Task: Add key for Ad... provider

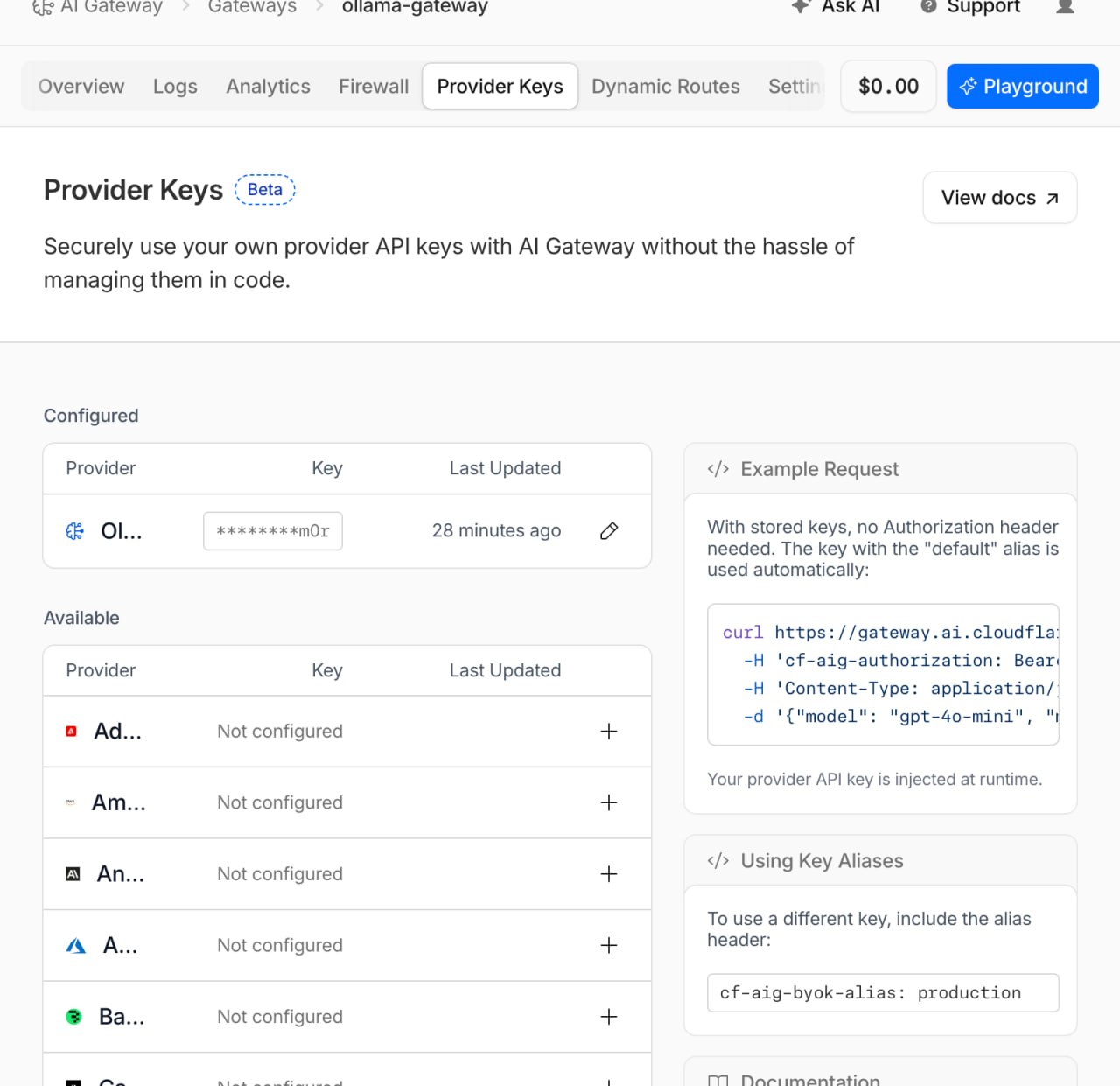Action: click(x=609, y=732)
